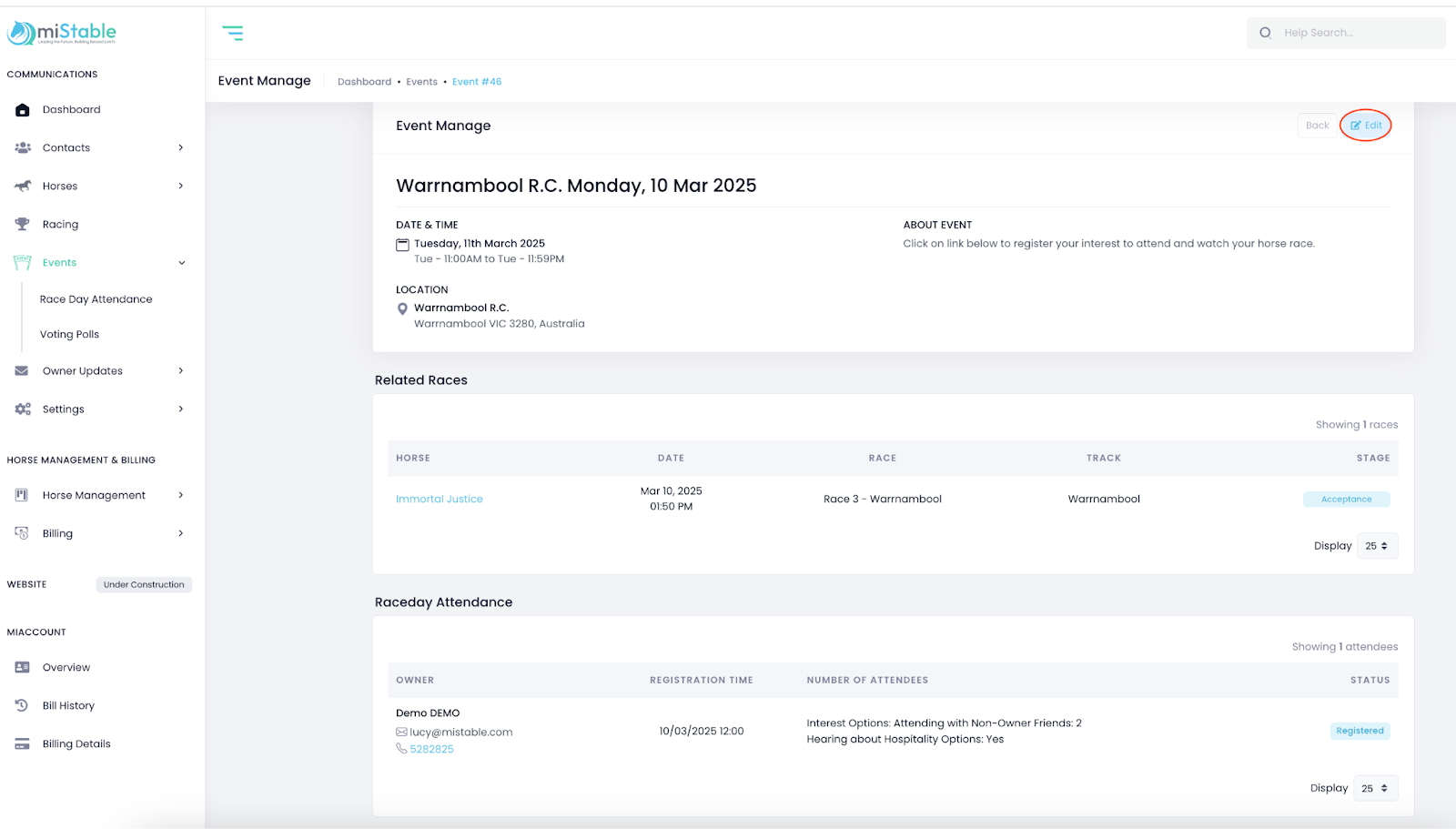The image size is (1456, 829).
Task: Click the Dashboard home icon in sidebar
Action: 23,110
